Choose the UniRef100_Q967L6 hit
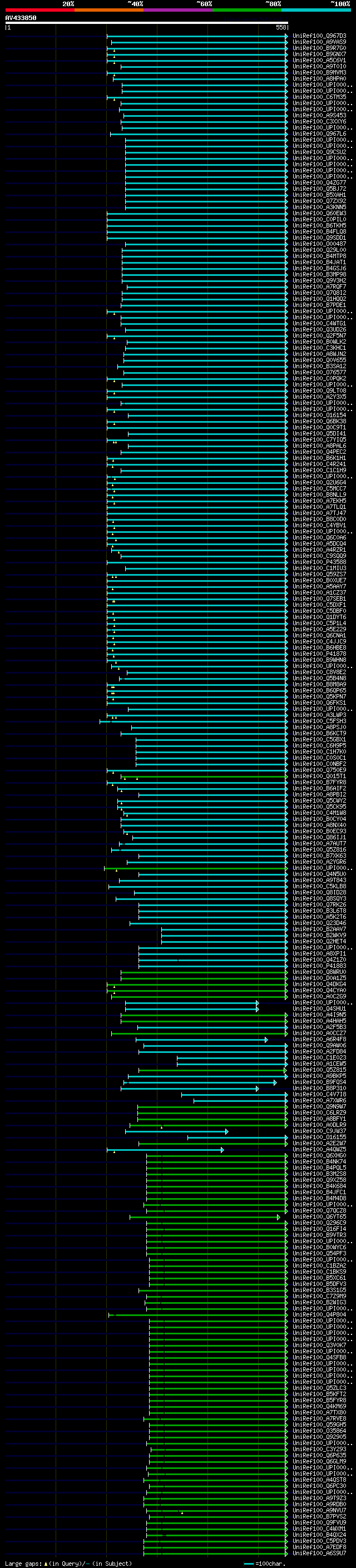This screenshot has height=1568, width=356. tap(319, 134)
